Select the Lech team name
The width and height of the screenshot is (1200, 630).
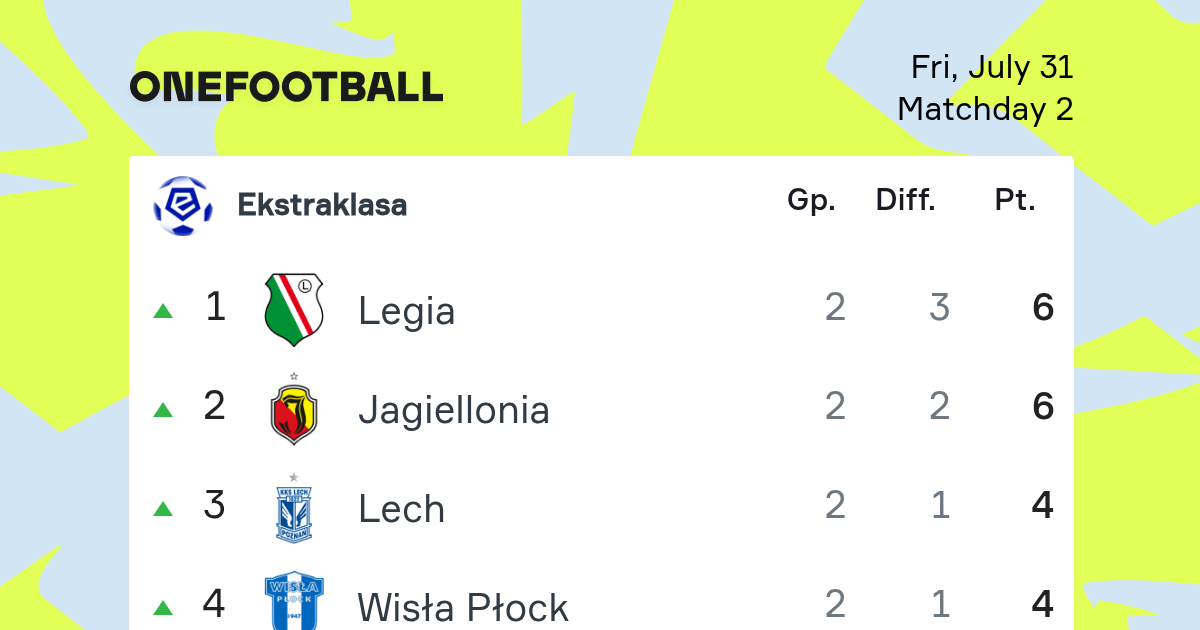point(401,509)
